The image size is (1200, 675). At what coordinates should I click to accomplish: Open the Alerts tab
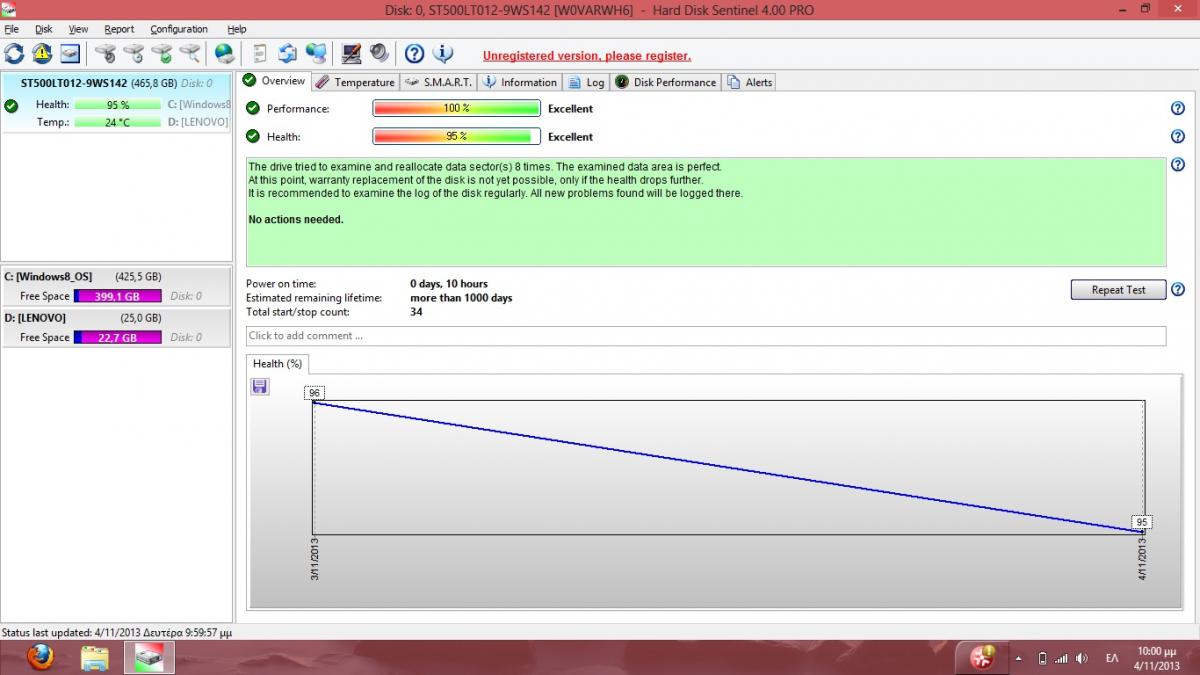point(749,82)
